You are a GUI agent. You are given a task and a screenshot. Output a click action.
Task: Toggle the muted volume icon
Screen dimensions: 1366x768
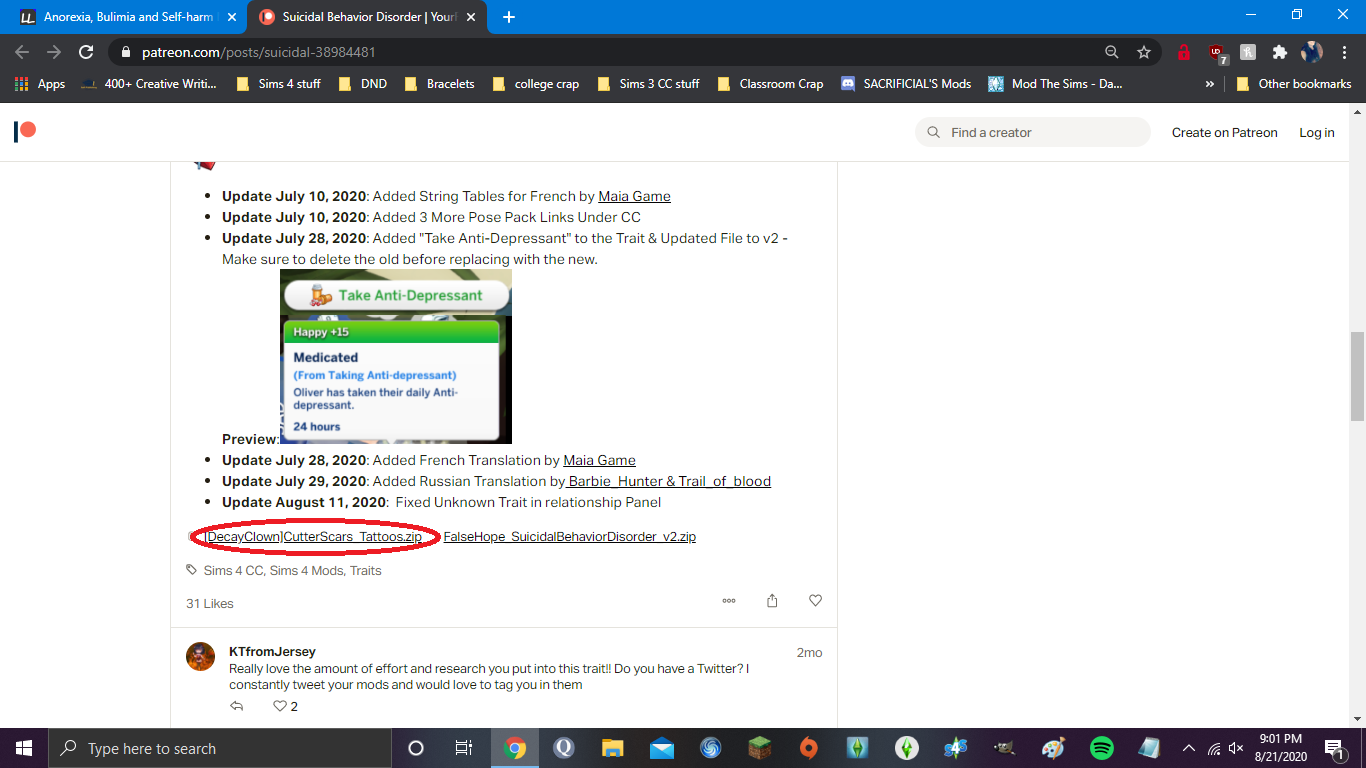(x=1236, y=748)
